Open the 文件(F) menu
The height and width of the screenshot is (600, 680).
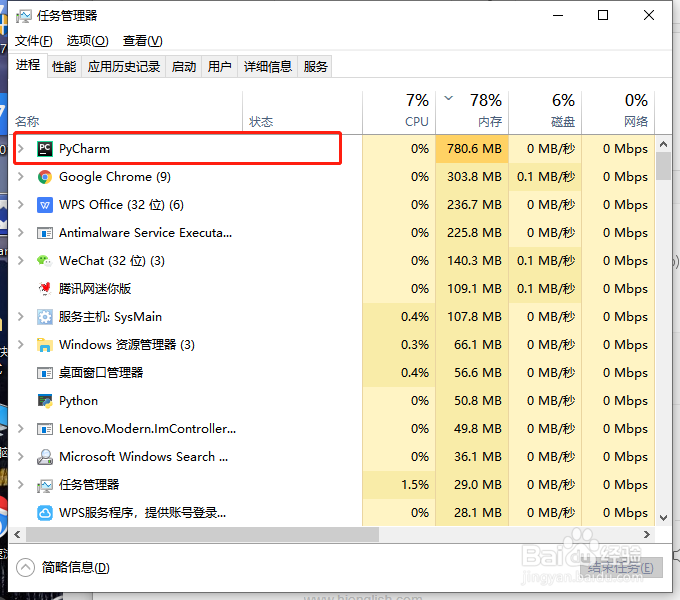(x=33, y=41)
